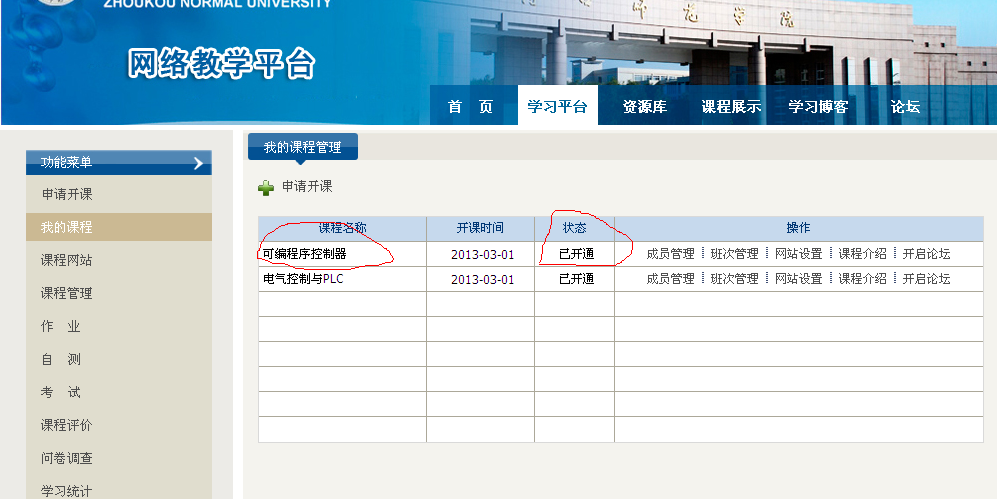
Task: Open the 电气控制与PLC course
Action: [x=302, y=279]
